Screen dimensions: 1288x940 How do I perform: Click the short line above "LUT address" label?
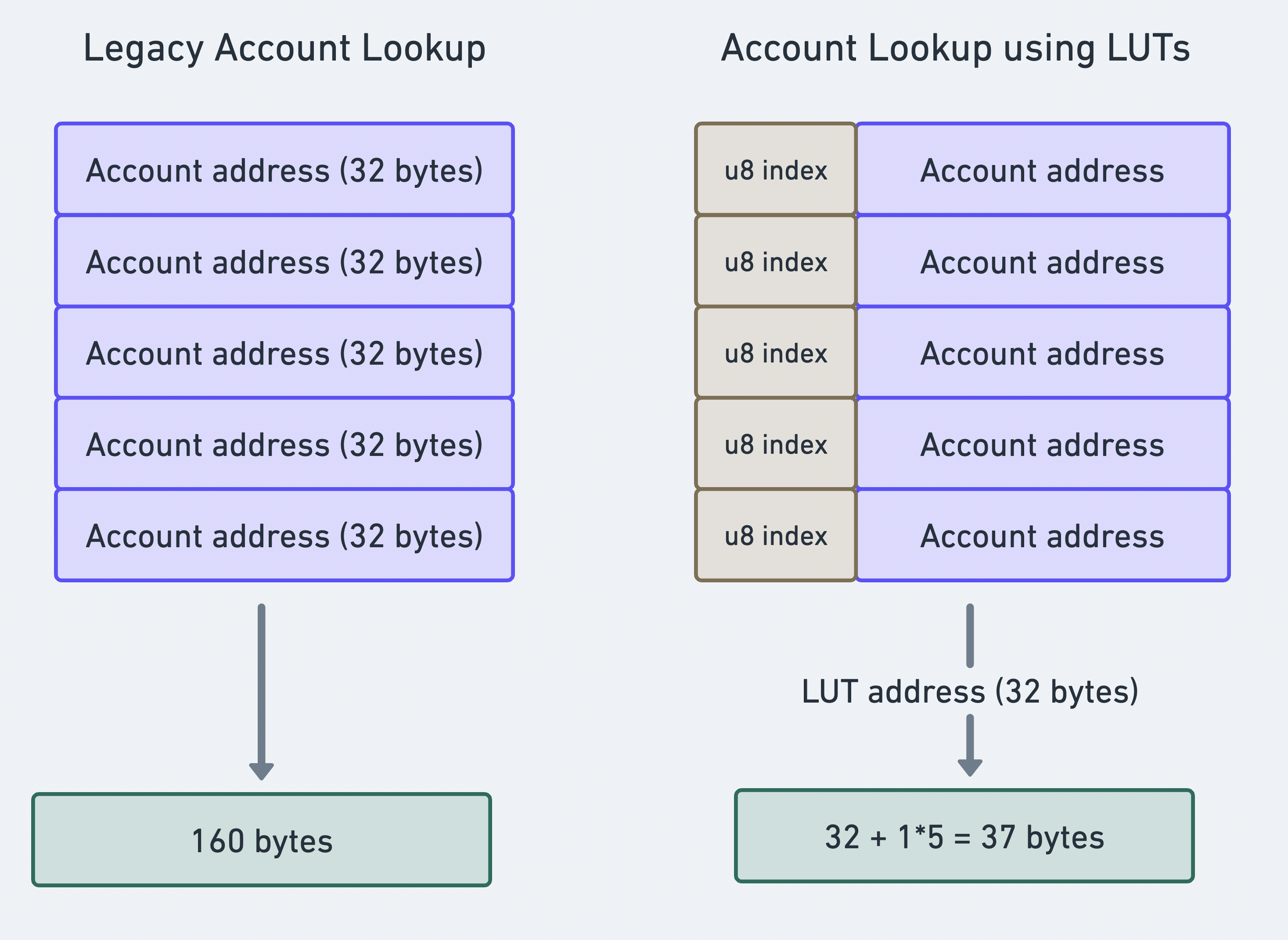[x=970, y=635]
